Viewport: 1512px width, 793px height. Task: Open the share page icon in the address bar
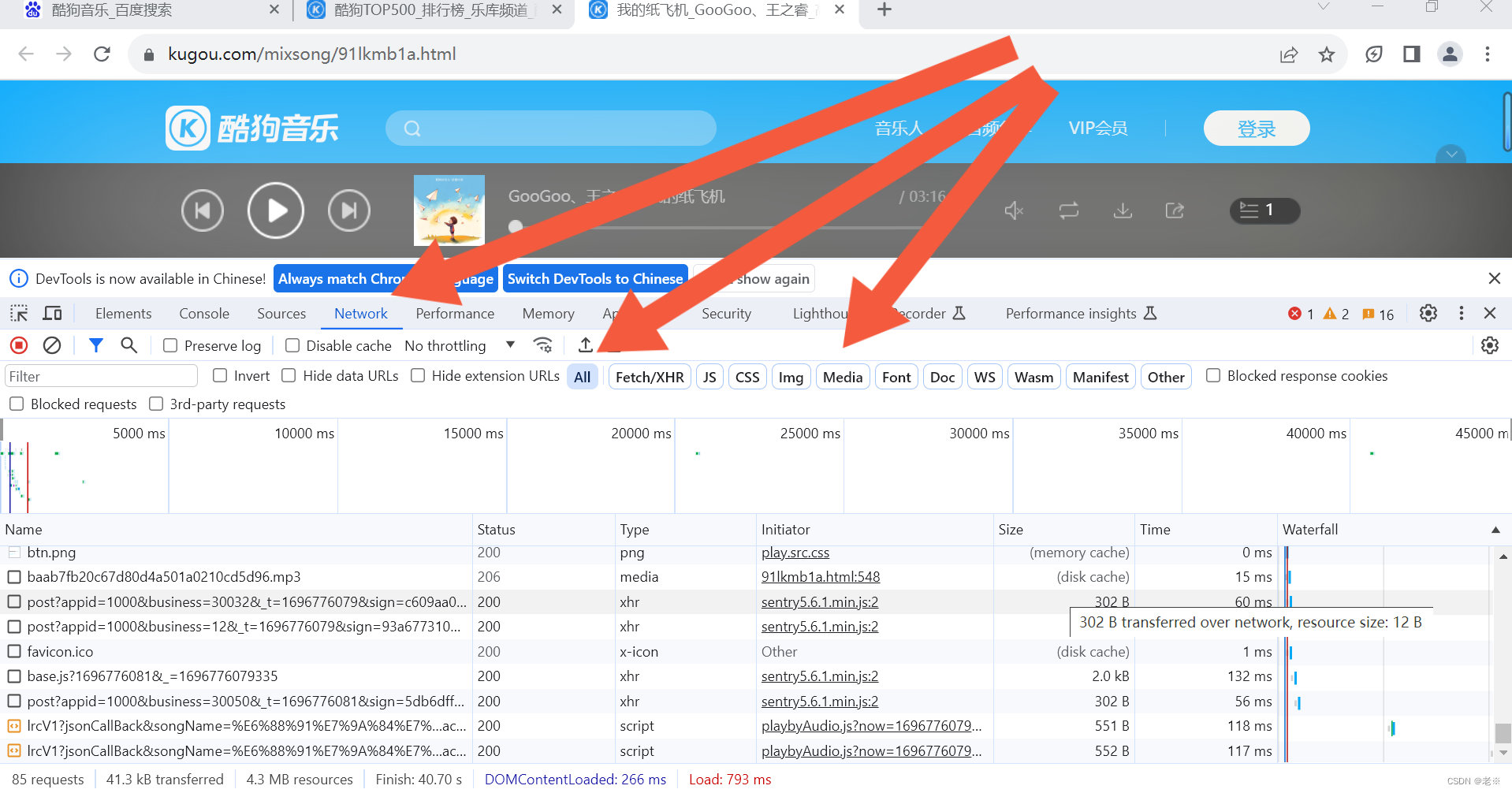(1289, 54)
